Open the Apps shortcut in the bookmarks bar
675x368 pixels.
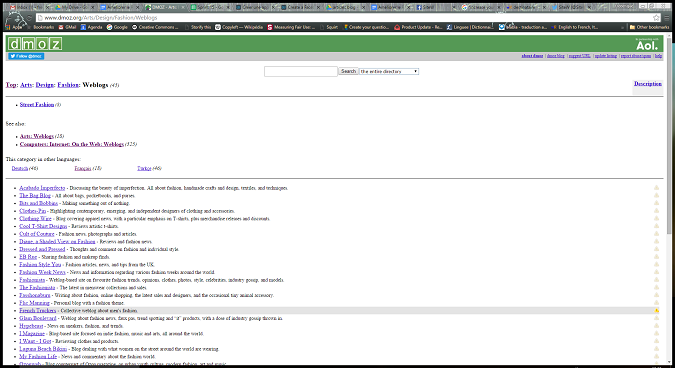(x=14, y=27)
